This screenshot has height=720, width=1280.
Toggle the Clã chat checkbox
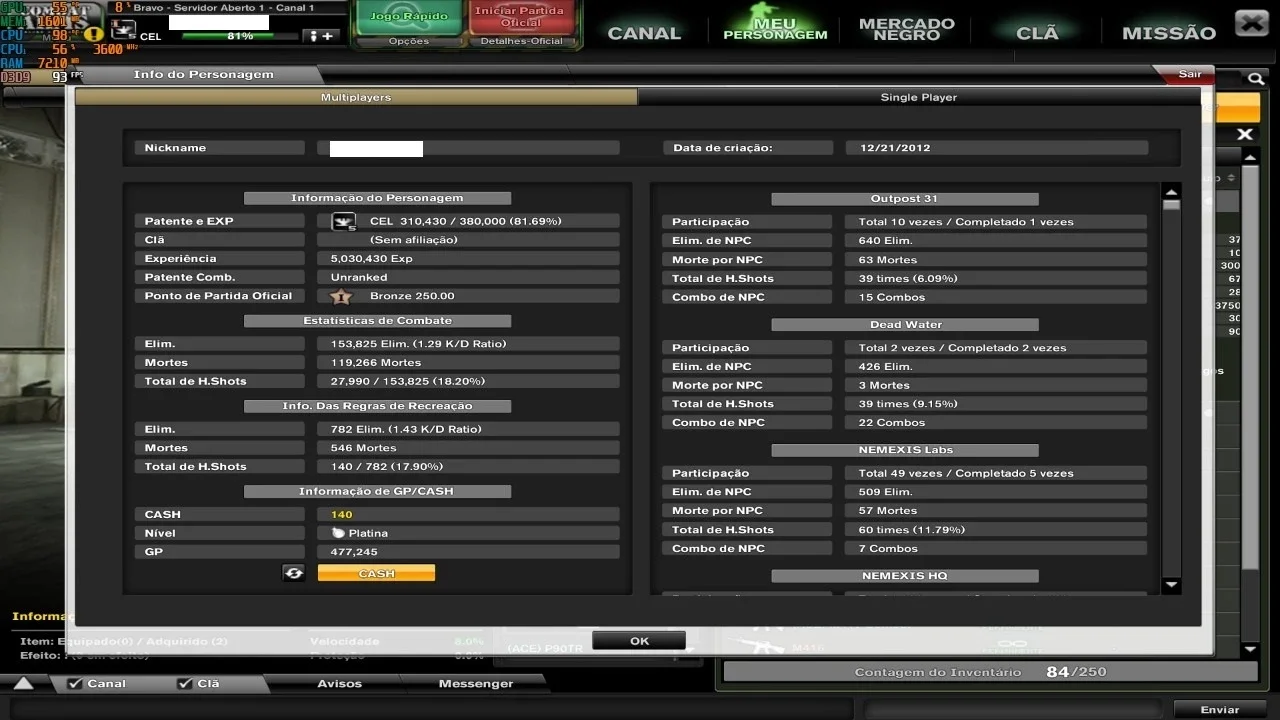tap(184, 684)
